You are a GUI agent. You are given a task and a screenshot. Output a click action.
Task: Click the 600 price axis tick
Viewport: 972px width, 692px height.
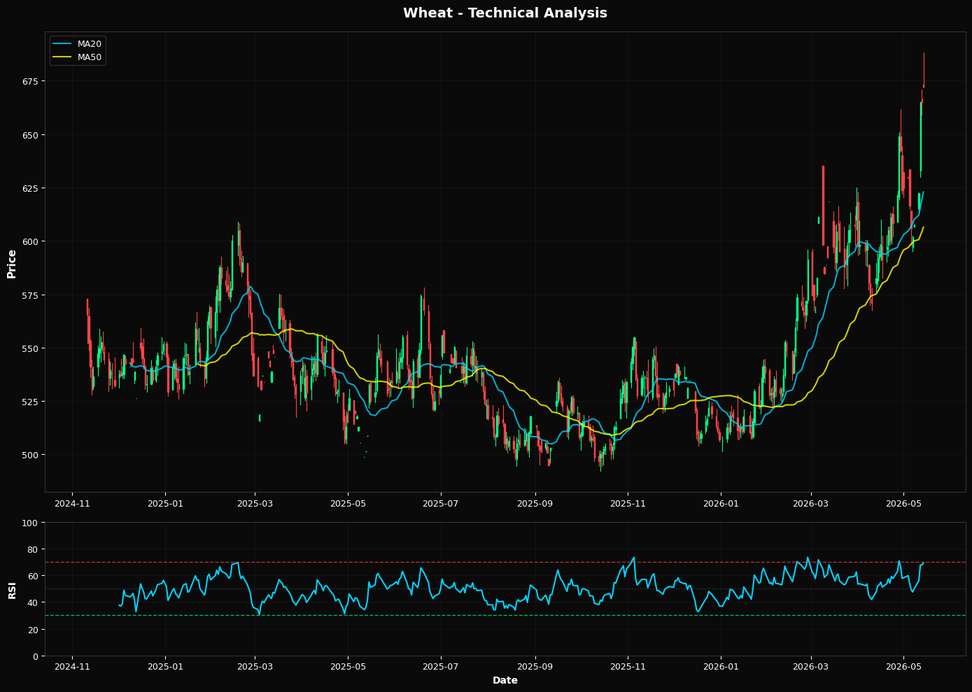(x=32, y=241)
